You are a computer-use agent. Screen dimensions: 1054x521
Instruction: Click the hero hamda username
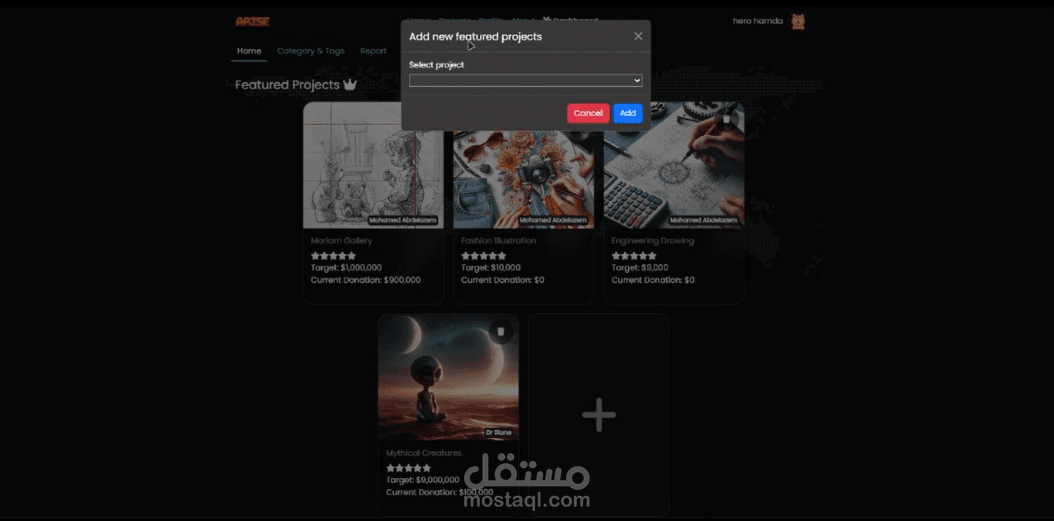(758, 22)
